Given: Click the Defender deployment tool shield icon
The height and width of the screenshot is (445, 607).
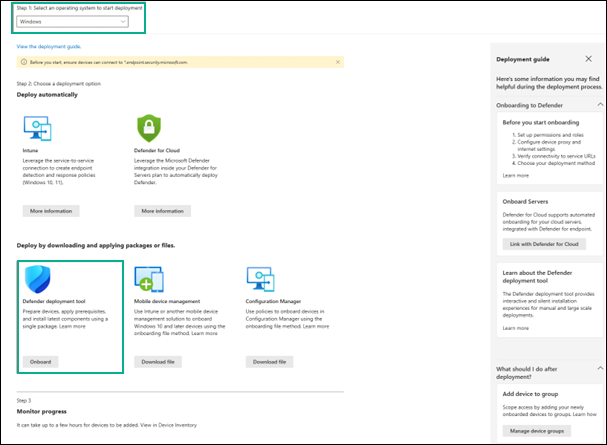Looking at the screenshot, I should pos(38,279).
